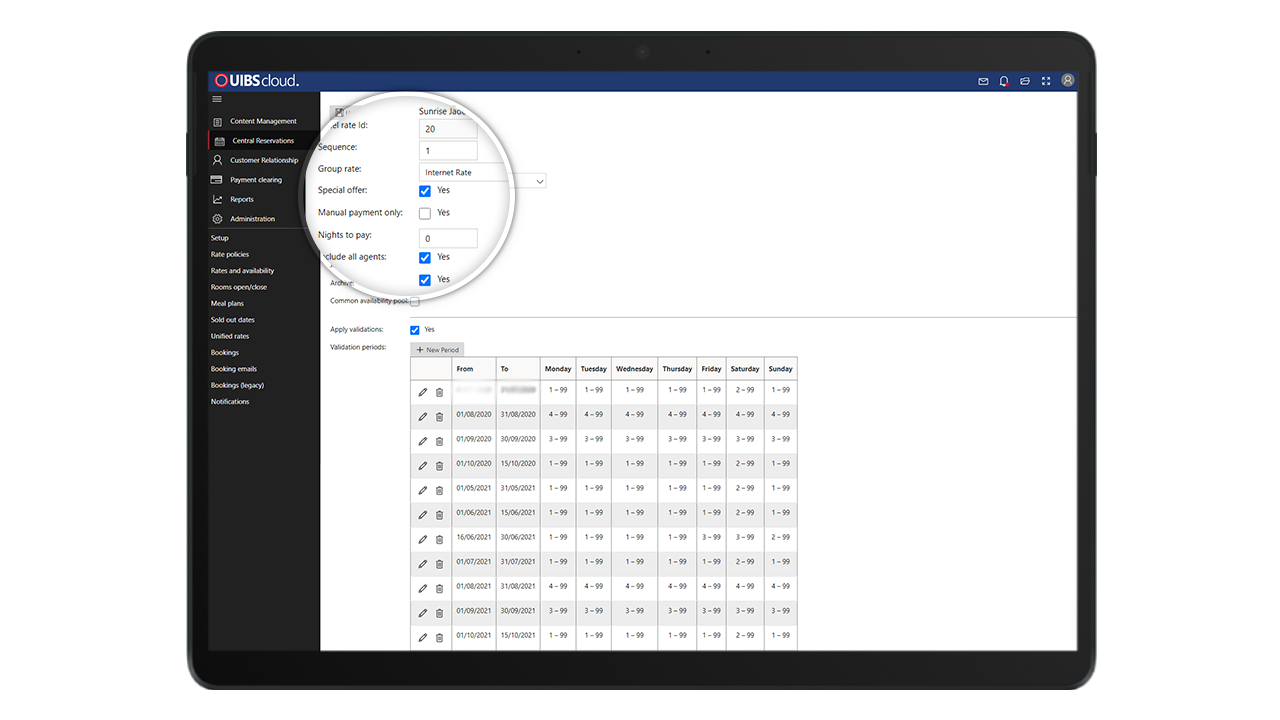Delete the period starting 01/07/2021
Image resolution: width=1280 pixels, height=720 pixels.
[x=439, y=564]
